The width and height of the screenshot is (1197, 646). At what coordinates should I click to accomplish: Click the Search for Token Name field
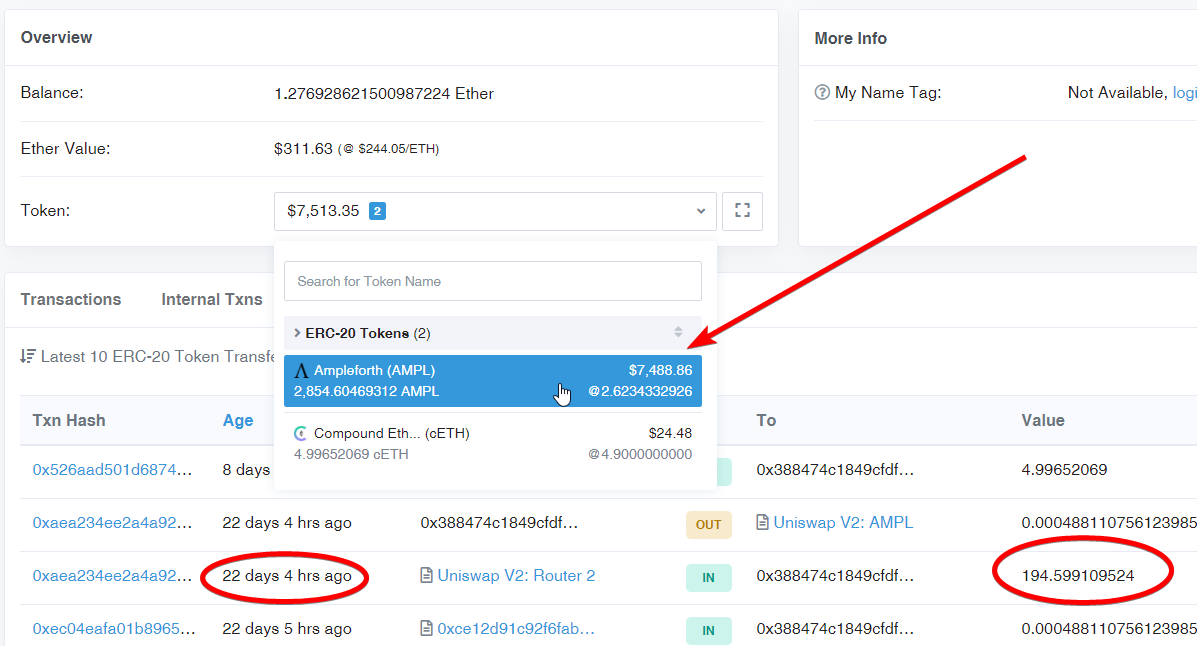(493, 281)
